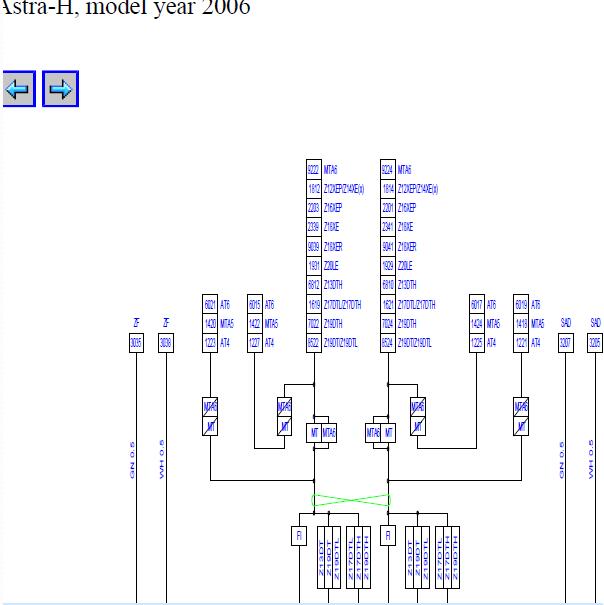Screen dimensions: 604x605
Task: Open reference box 6524 Z19DT/Z19DTL
Action: coord(387,343)
